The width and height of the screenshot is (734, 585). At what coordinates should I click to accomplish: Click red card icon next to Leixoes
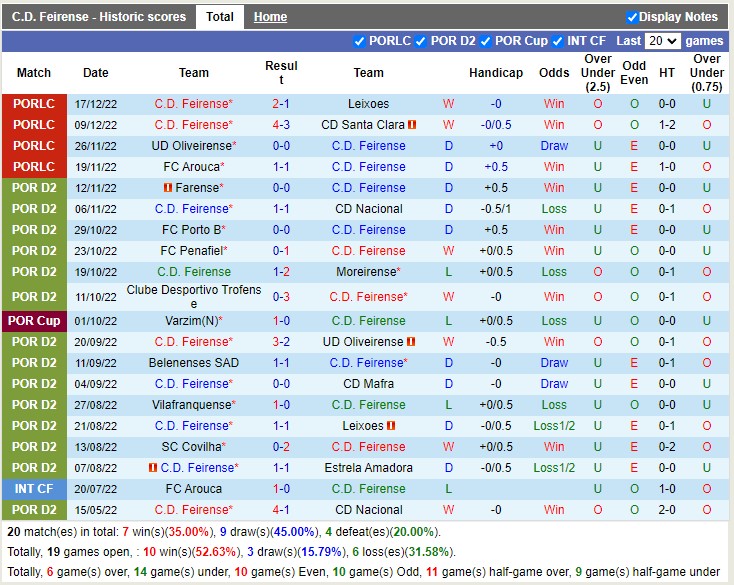pyautogui.click(x=391, y=426)
